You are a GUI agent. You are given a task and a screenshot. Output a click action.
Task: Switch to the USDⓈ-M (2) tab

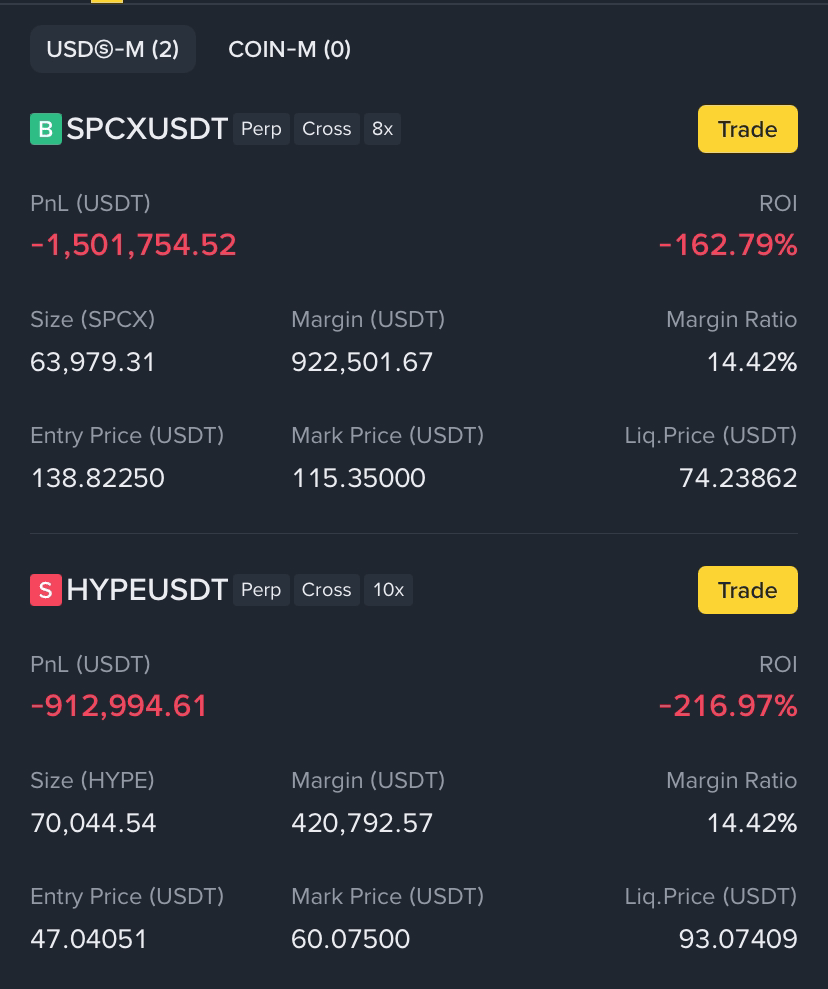[113, 49]
